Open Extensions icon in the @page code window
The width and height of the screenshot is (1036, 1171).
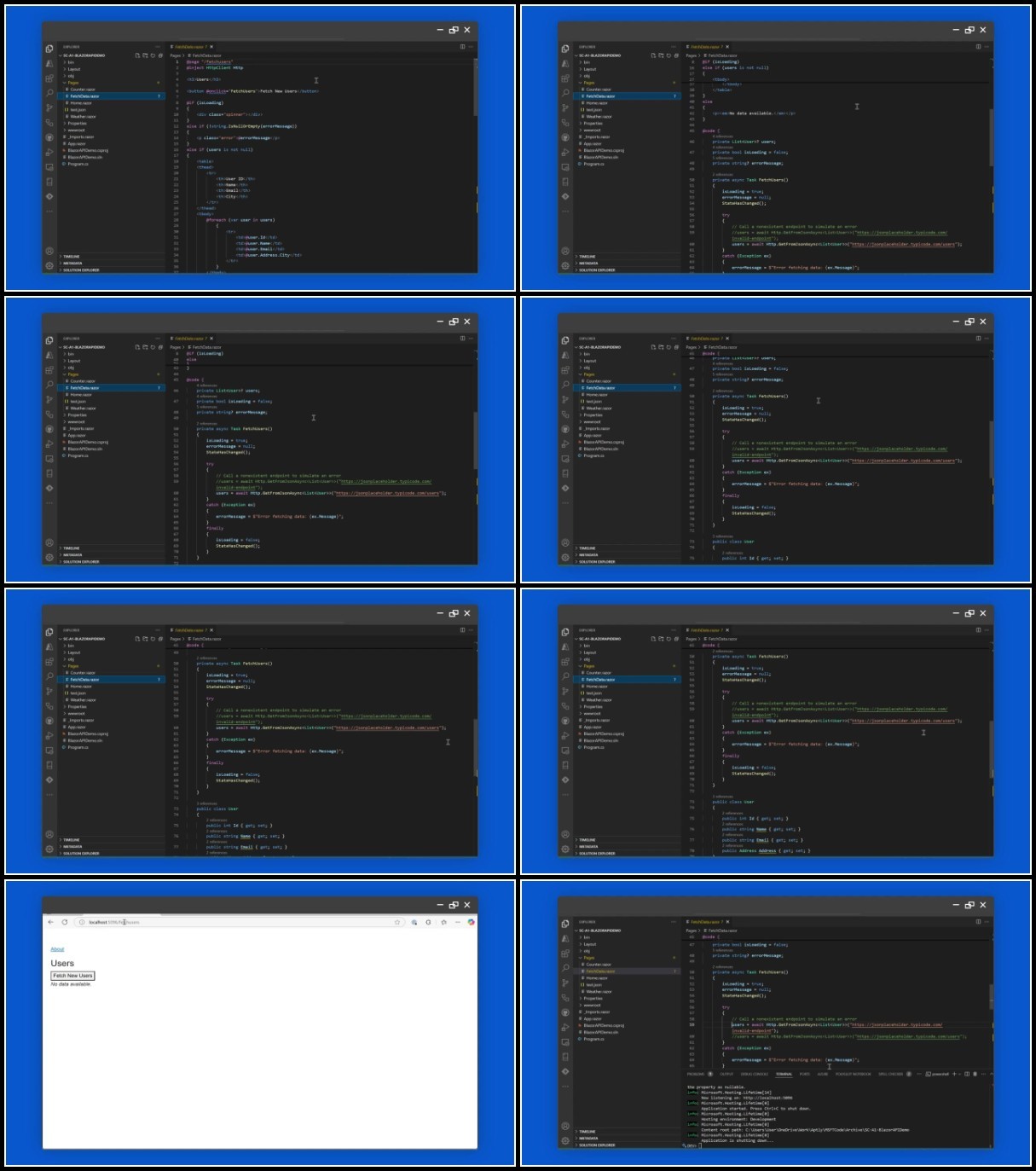(49, 78)
